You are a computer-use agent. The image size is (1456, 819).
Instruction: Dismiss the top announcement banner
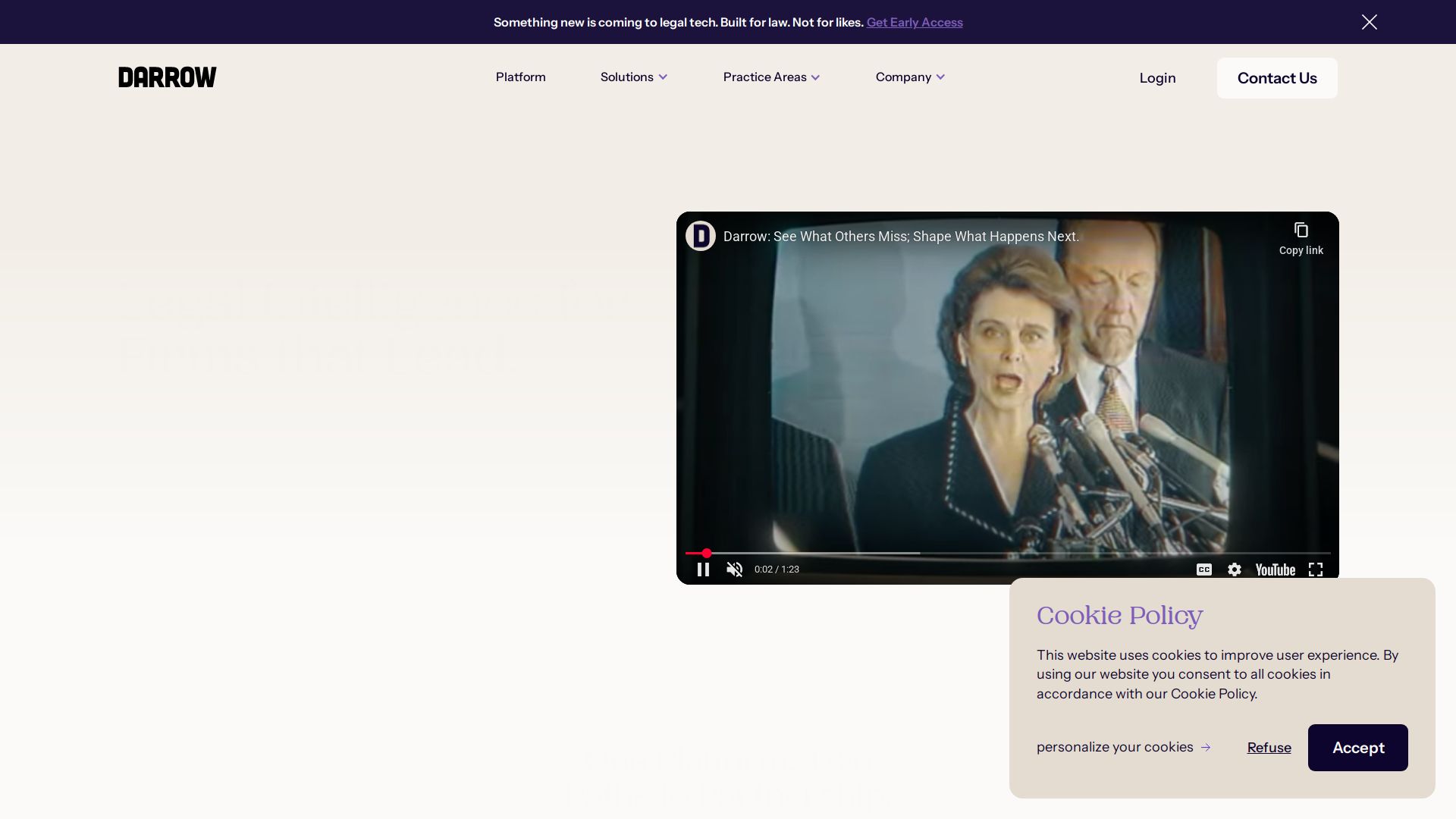pos(1369,22)
